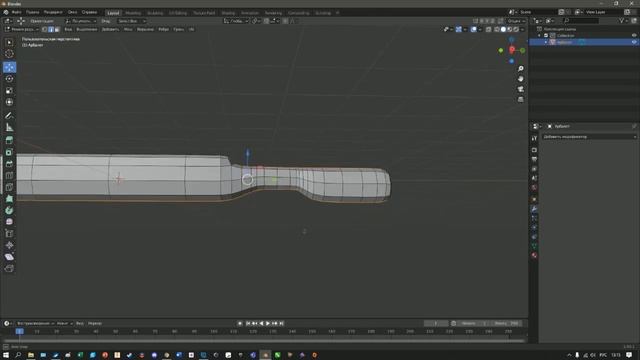Image resolution: width=640 pixels, height=360 pixels.
Task: Click the outliner search field
Action: (x=581, y=20)
